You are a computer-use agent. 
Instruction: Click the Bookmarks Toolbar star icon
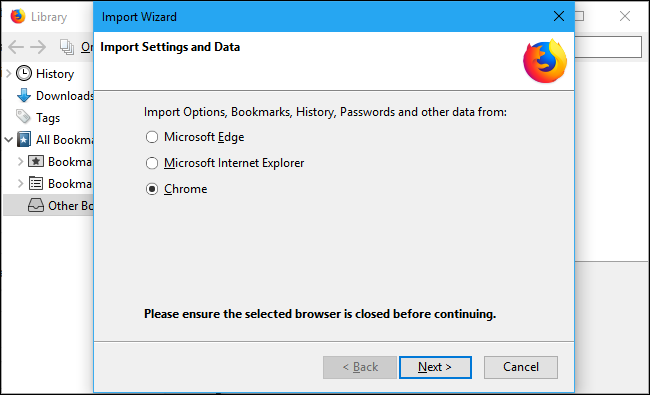pyautogui.click(x=36, y=161)
